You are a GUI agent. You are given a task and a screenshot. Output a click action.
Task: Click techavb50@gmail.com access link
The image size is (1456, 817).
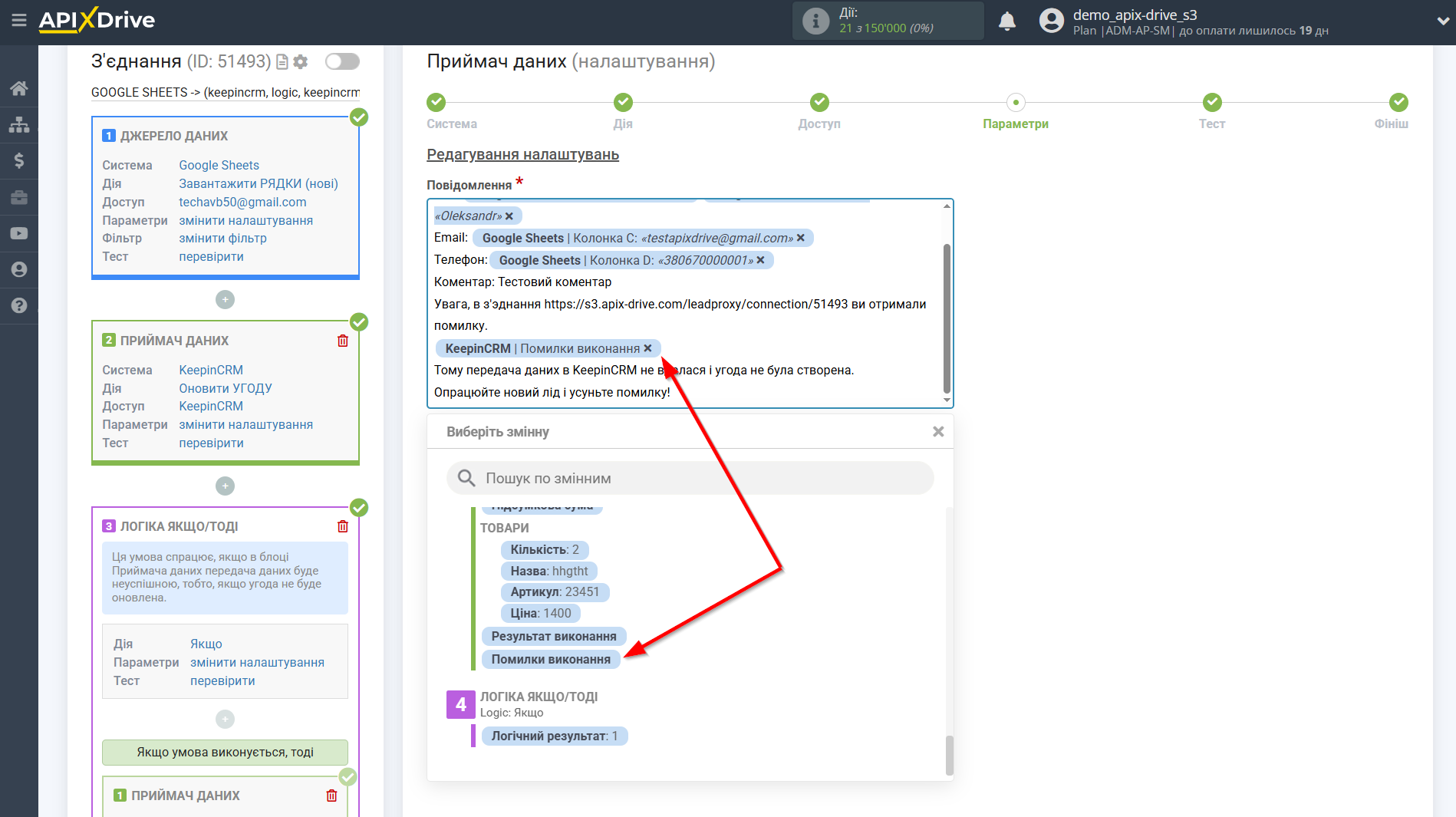coord(242,202)
